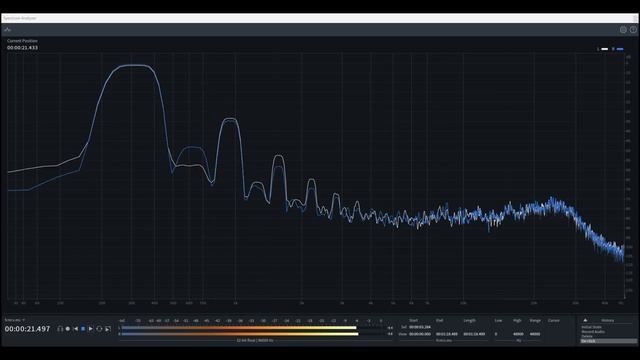Click the selection Start time field
640x360 pixels.
[x=420, y=327]
